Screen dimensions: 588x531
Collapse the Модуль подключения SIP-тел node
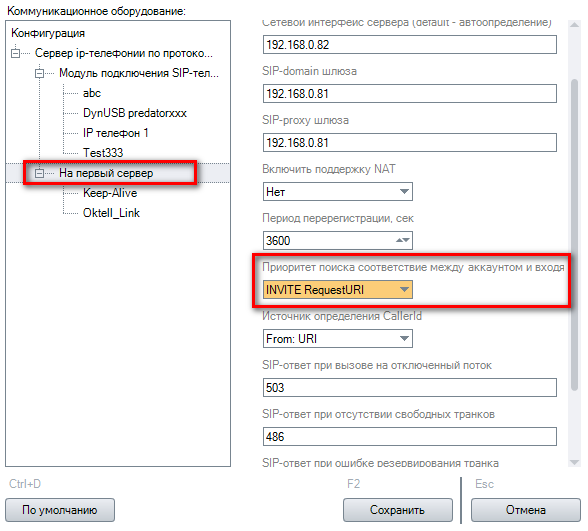[x=39, y=73]
